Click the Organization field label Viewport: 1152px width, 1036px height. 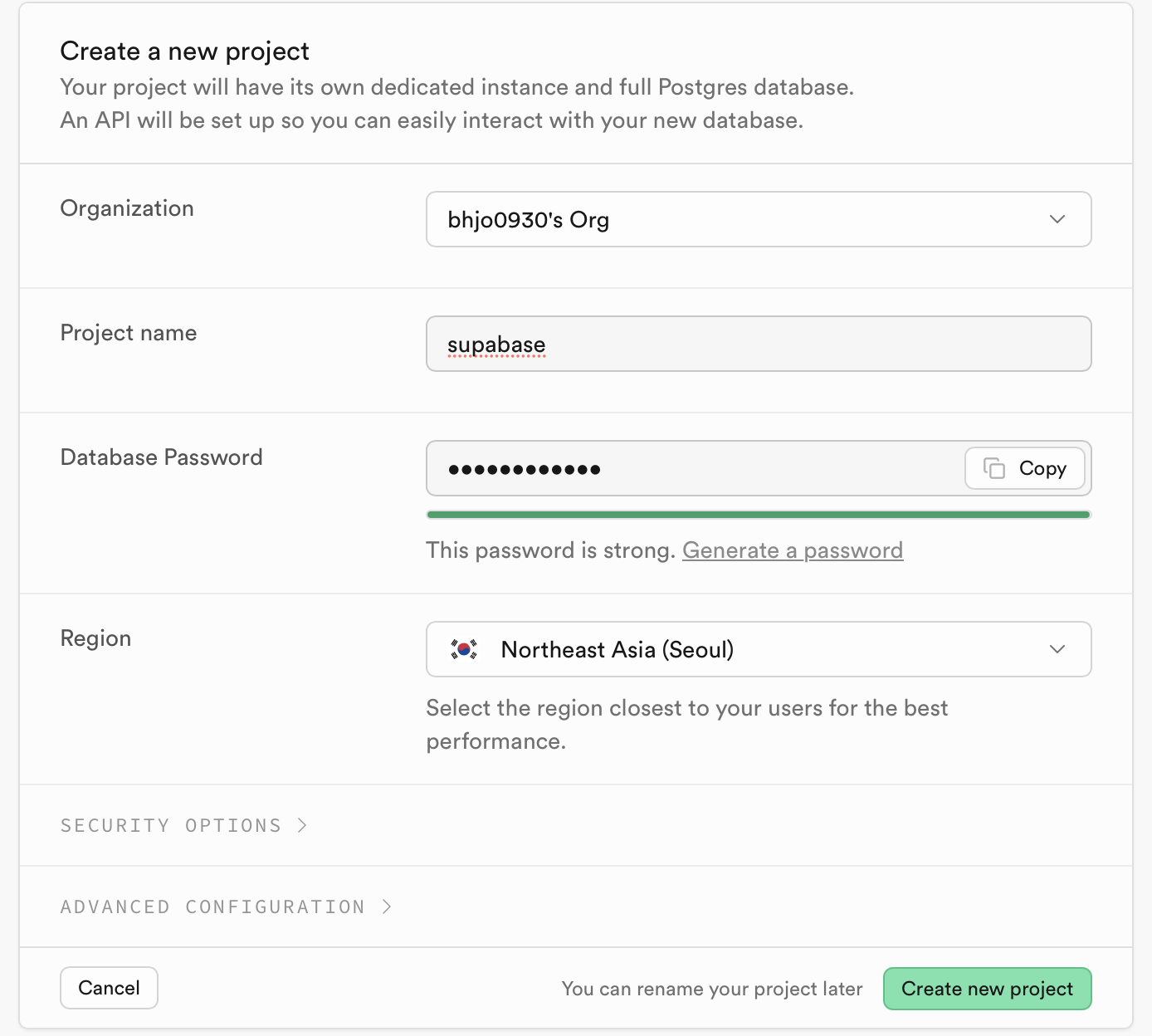pyautogui.click(x=127, y=208)
